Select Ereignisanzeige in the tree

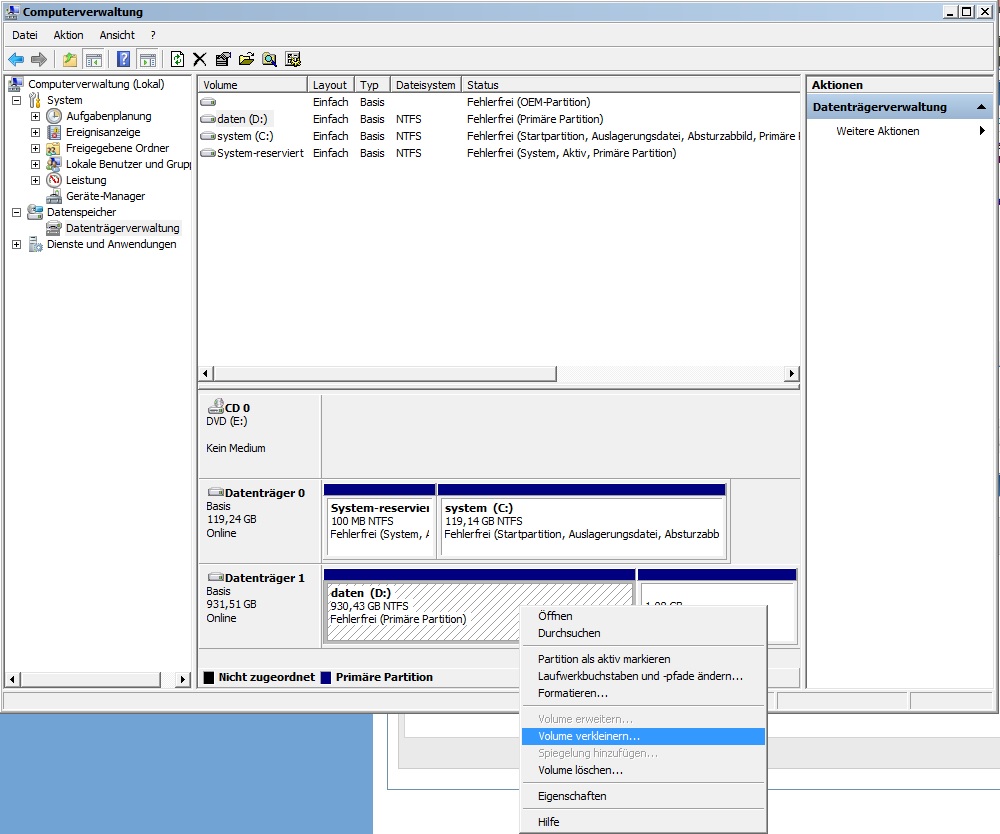click(103, 132)
